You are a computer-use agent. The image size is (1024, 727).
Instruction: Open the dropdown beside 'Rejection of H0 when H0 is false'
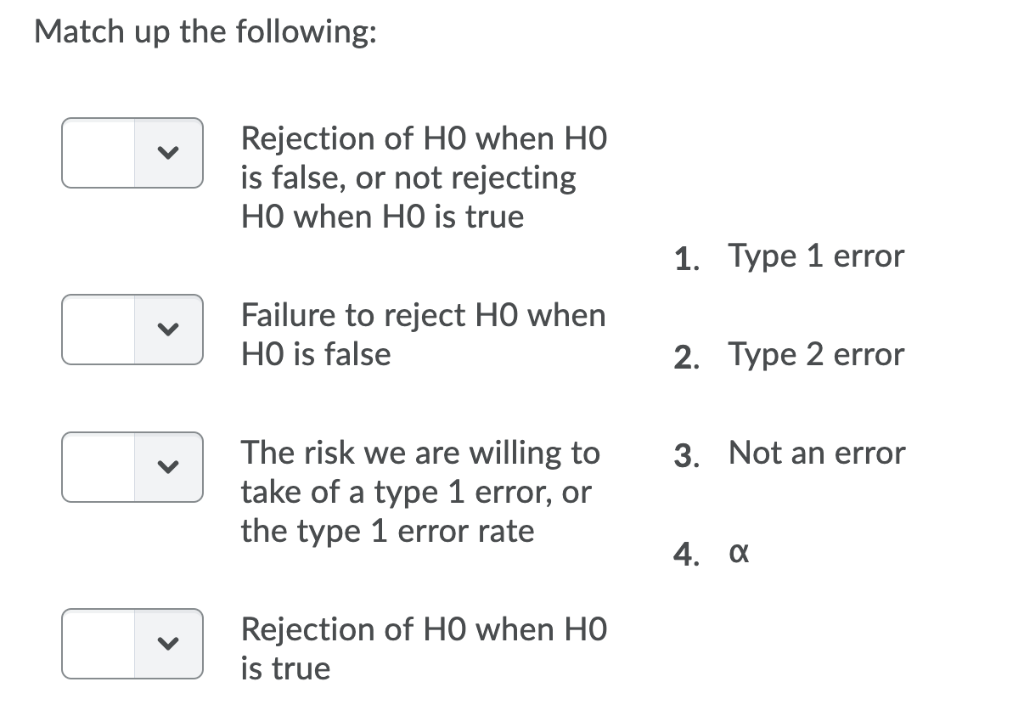[132, 152]
